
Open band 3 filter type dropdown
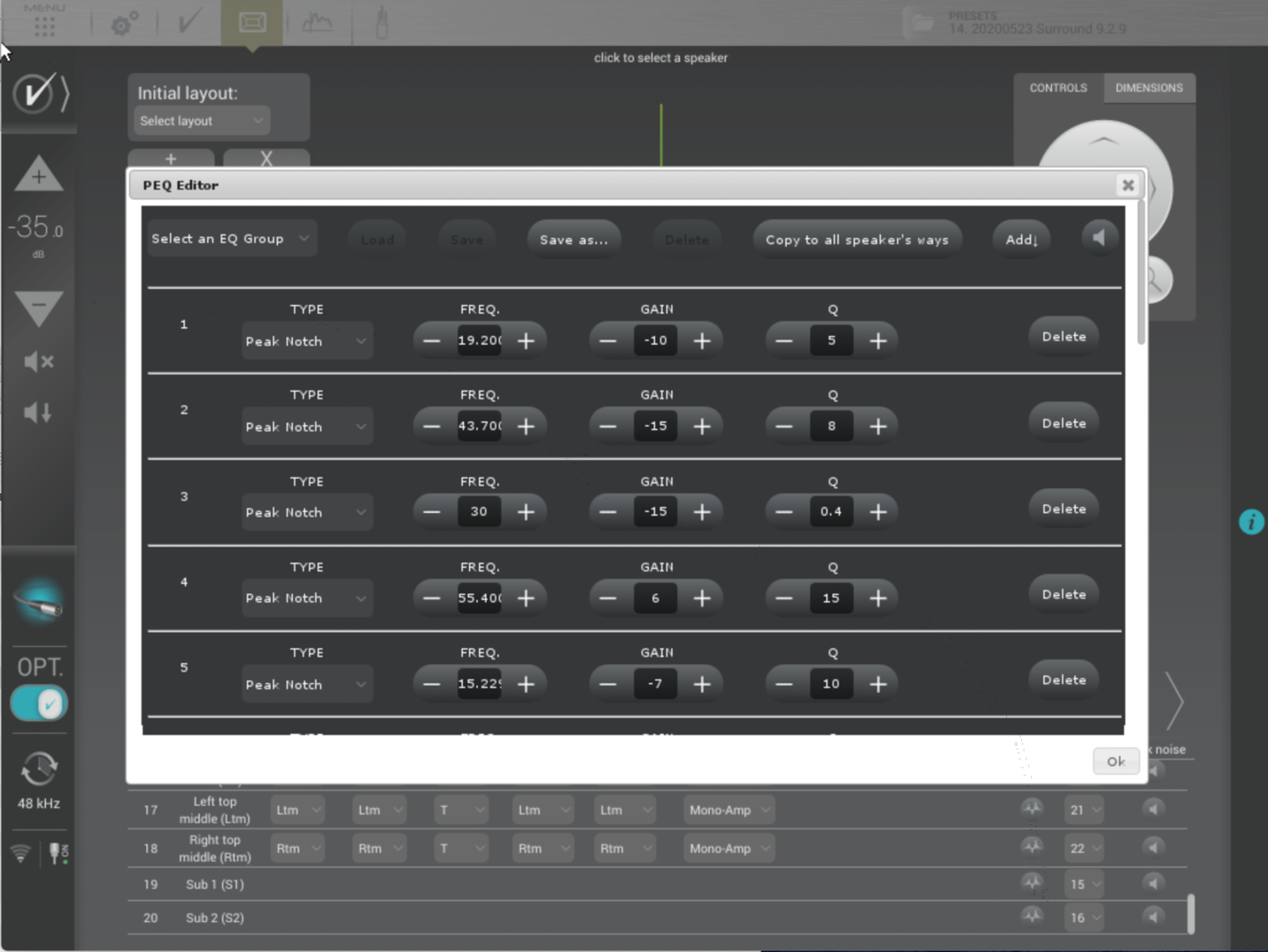point(307,512)
